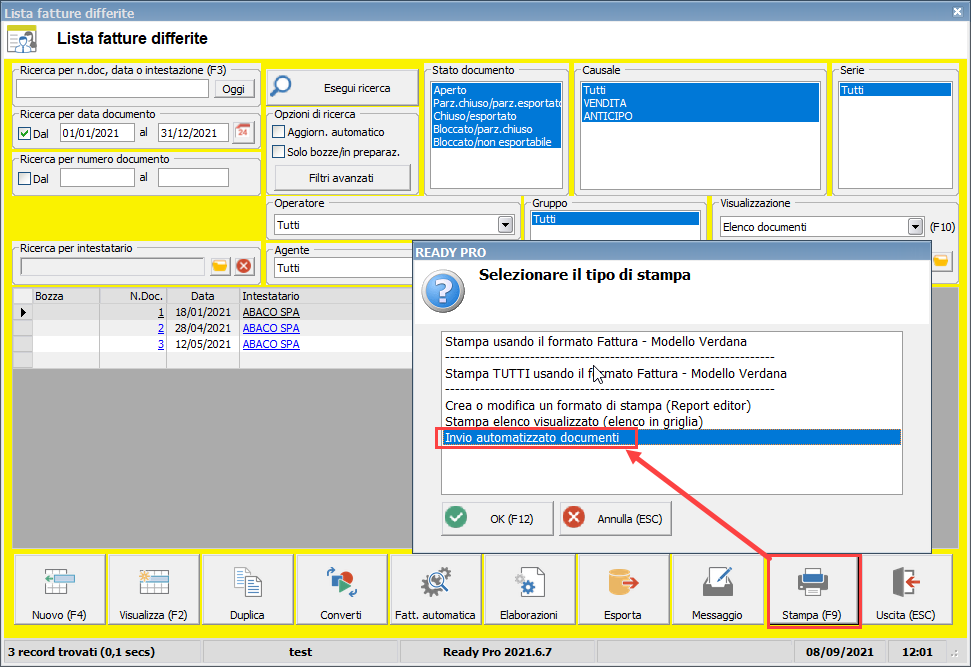Screen dimensions: 971x667
Task: Export documents with Esporta
Action: pos(624,589)
